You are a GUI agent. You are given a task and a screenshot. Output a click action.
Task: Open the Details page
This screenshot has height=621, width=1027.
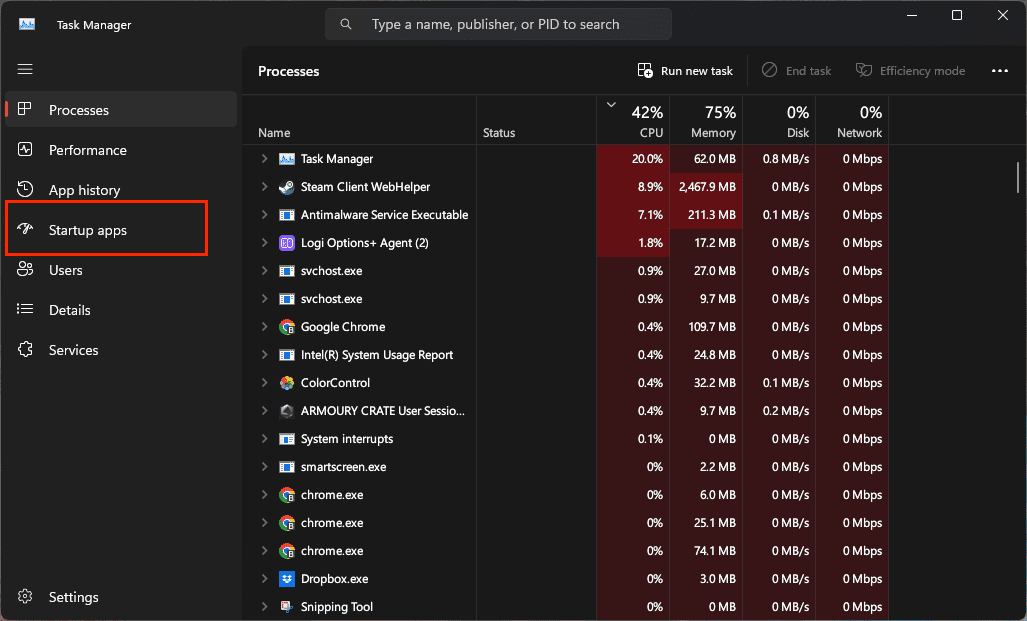121,309
